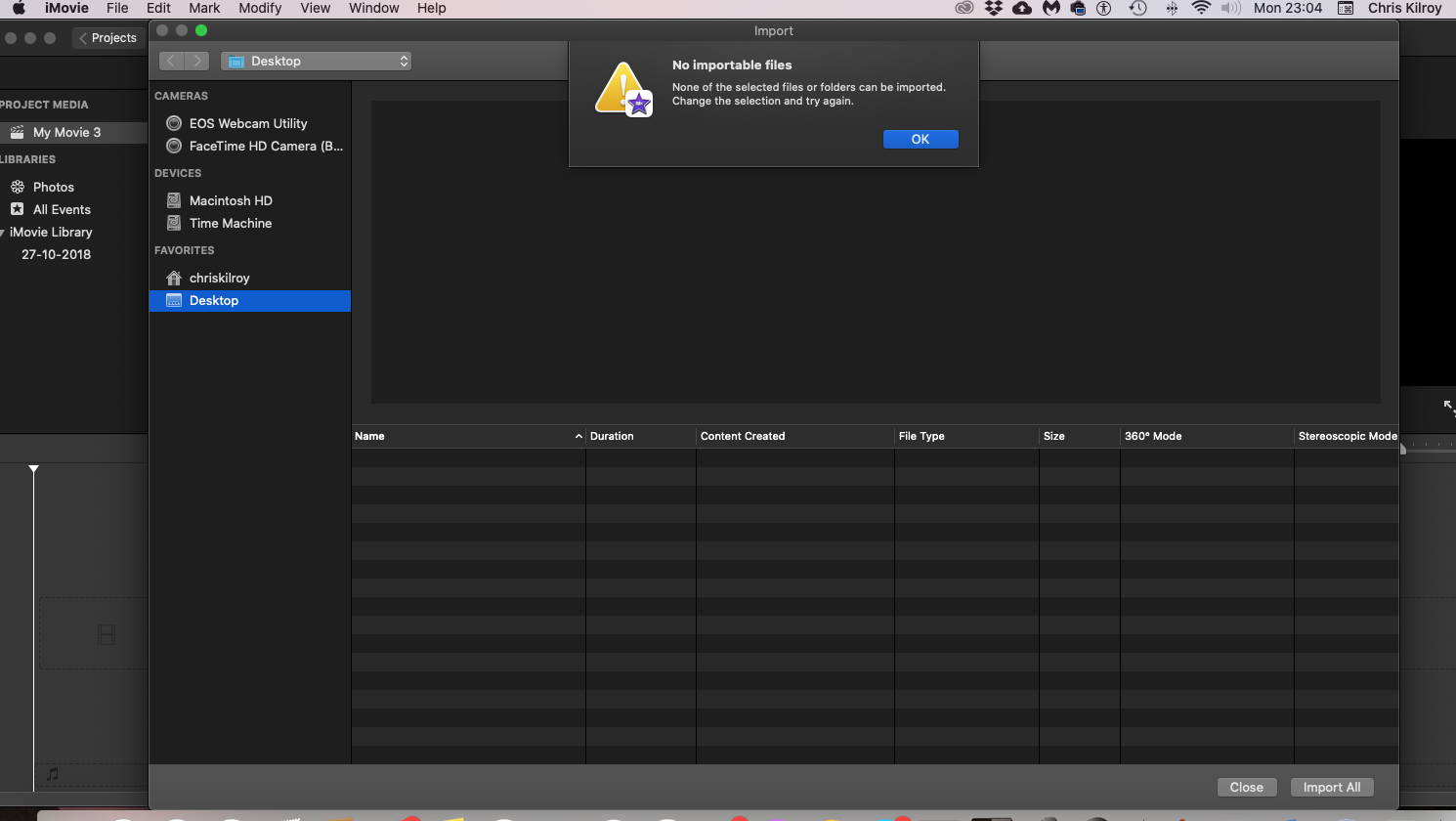Open the Help menu
1456x821 pixels.
coord(431,8)
